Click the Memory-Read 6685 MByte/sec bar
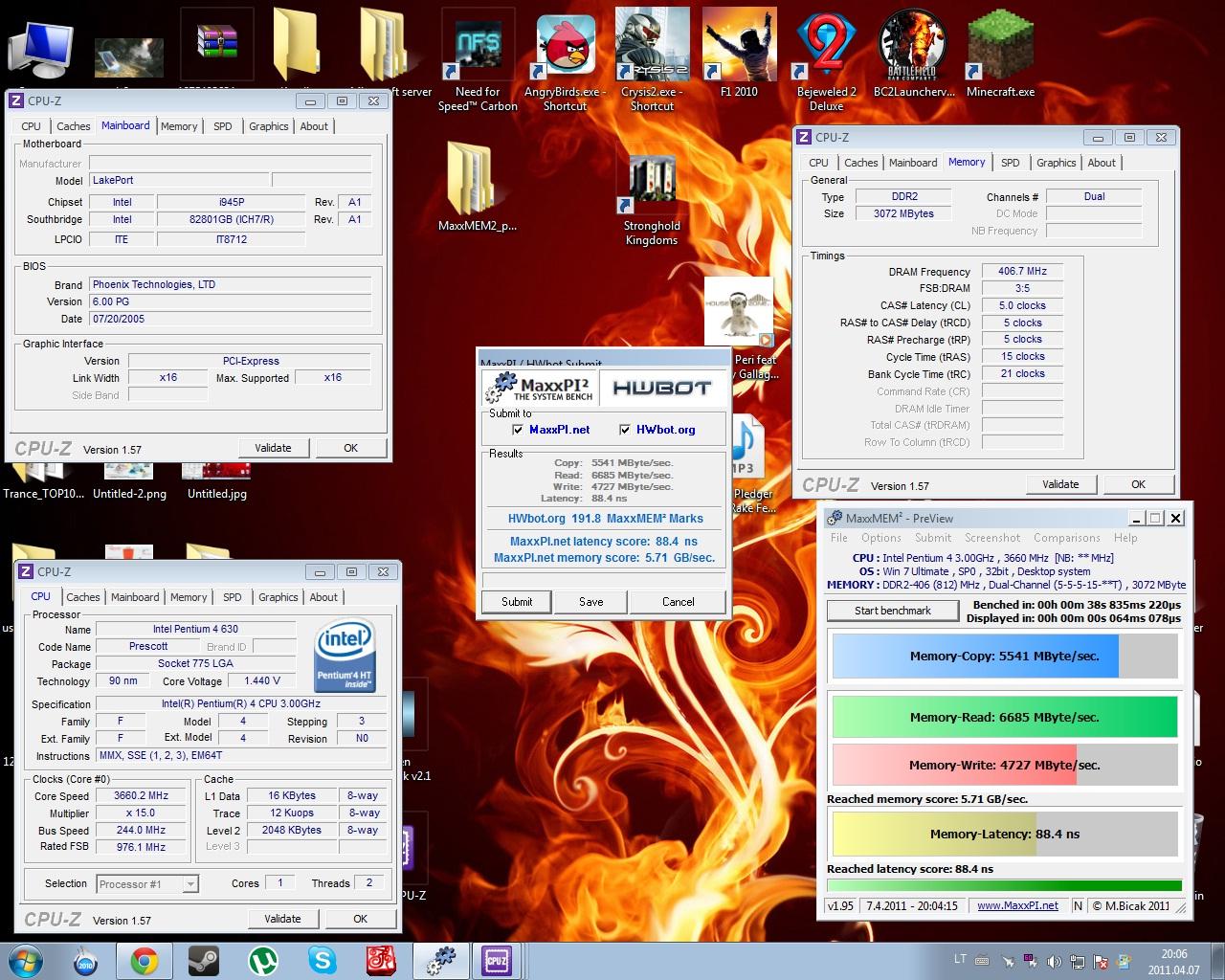 pyautogui.click(x=1005, y=717)
